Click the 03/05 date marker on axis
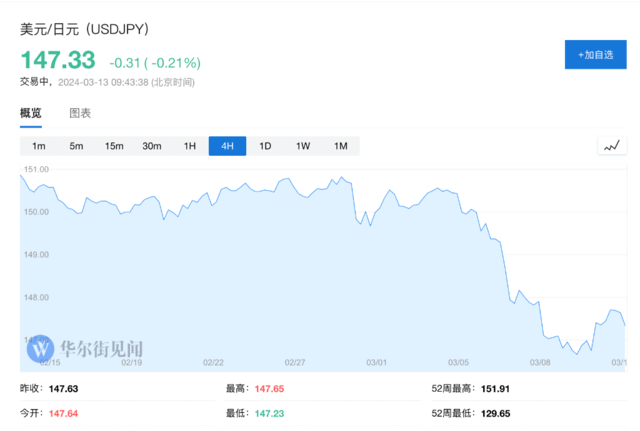 click(458, 362)
